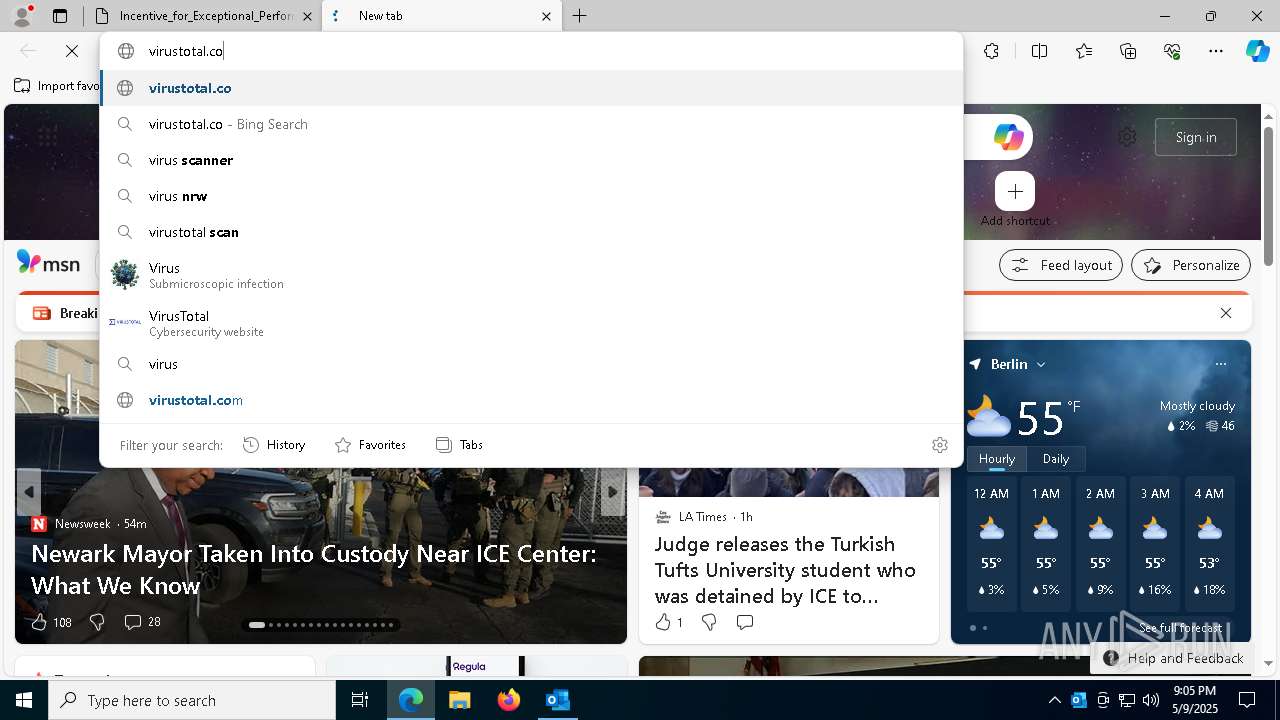This screenshot has height=720, width=1280.
Task: Filter search by History
Action: point(274,445)
